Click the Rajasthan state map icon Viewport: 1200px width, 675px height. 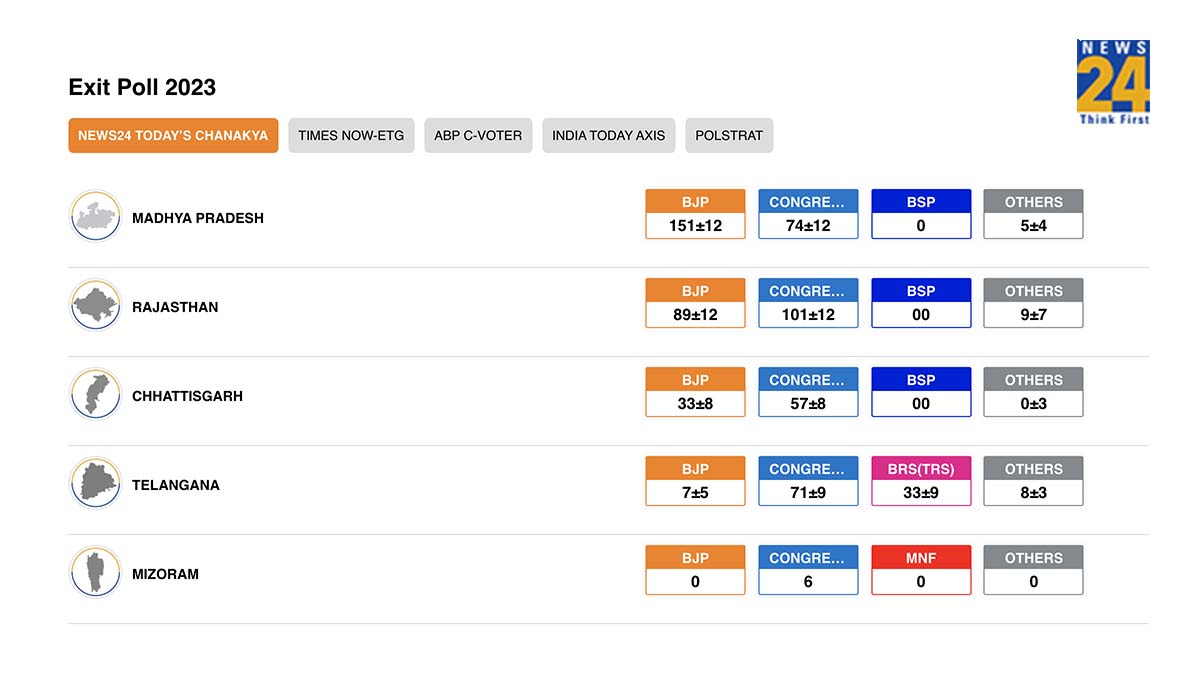point(95,305)
